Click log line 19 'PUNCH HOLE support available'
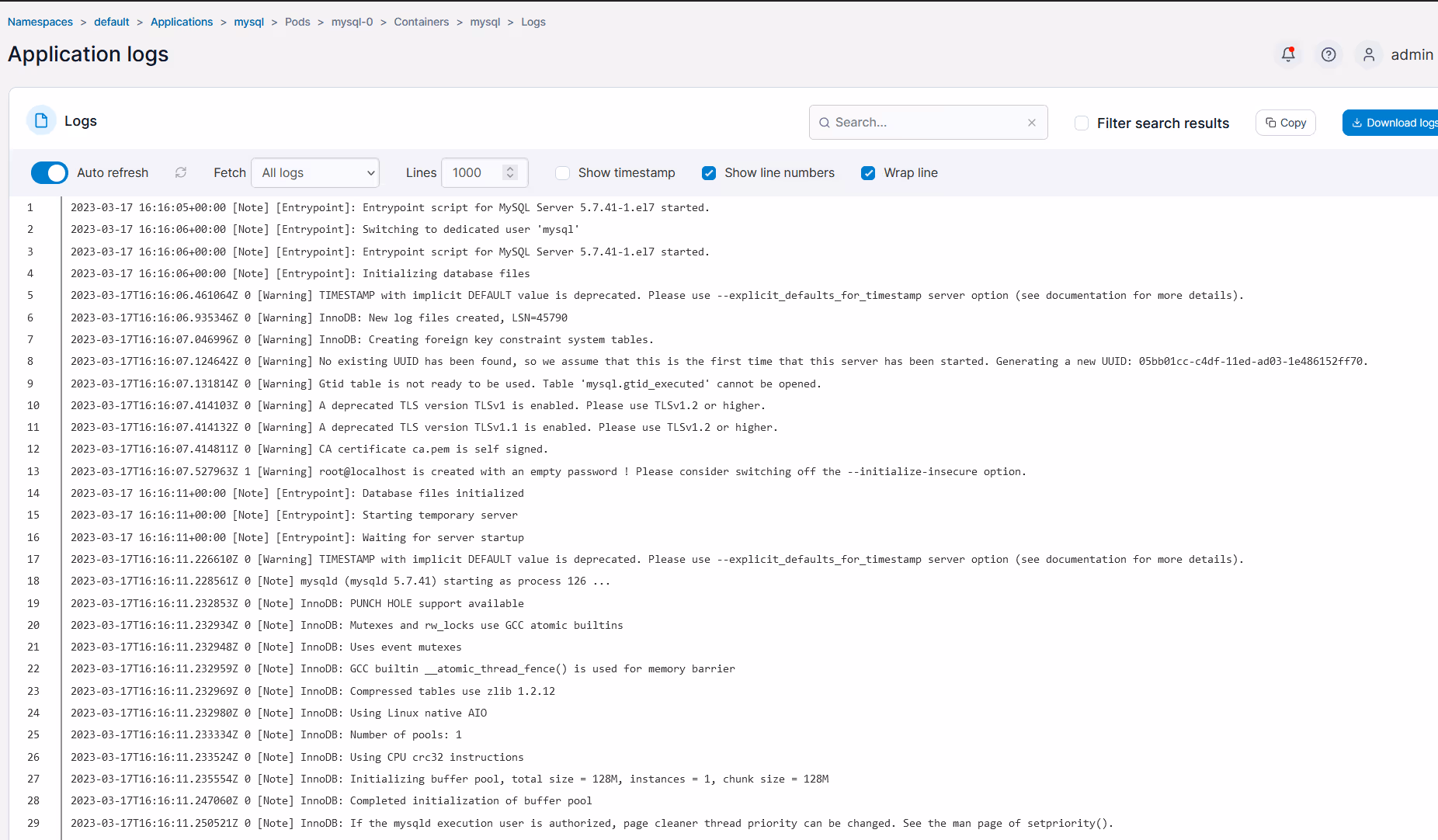This screenshot has height=840, width=1438. tap(297, 603)
